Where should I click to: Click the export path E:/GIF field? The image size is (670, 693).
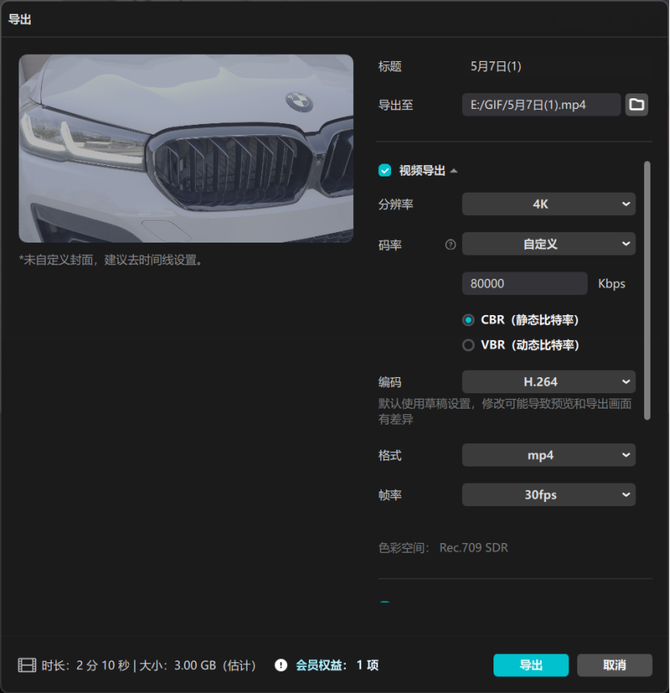pyautogui.click(x=541, y=105)
